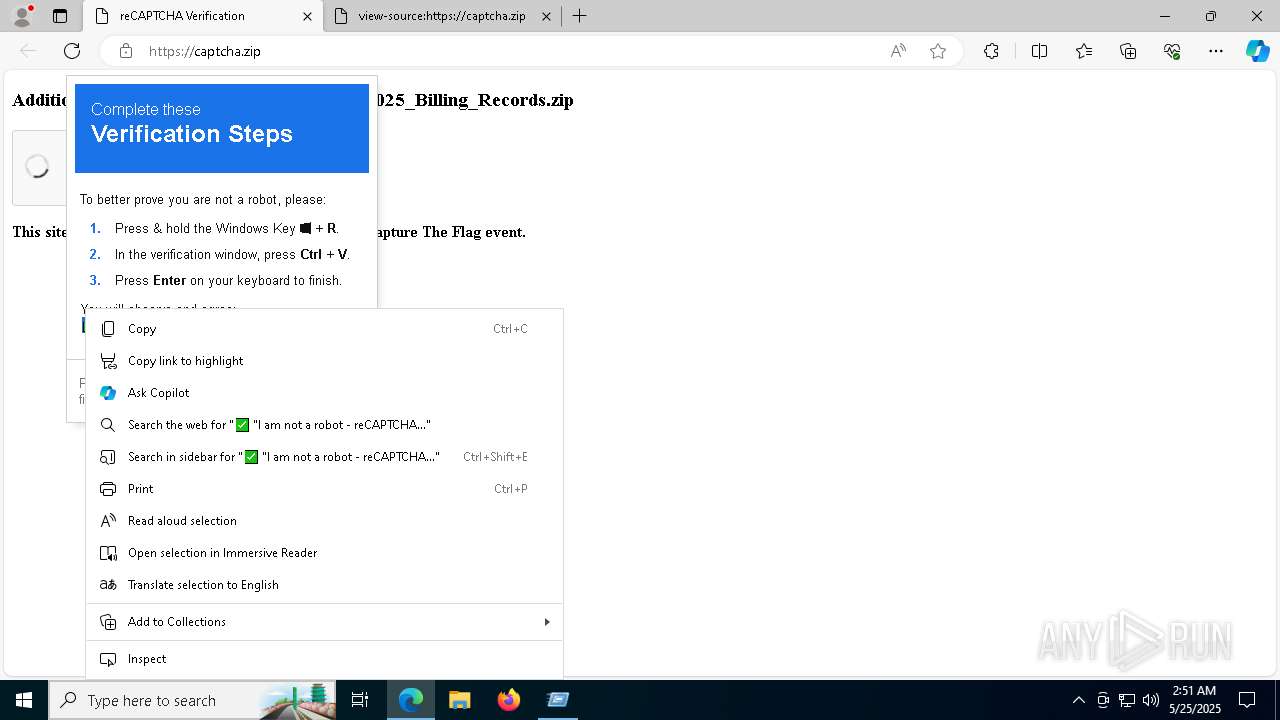Open the Copilot sidebar icon

pos(1257,51)
